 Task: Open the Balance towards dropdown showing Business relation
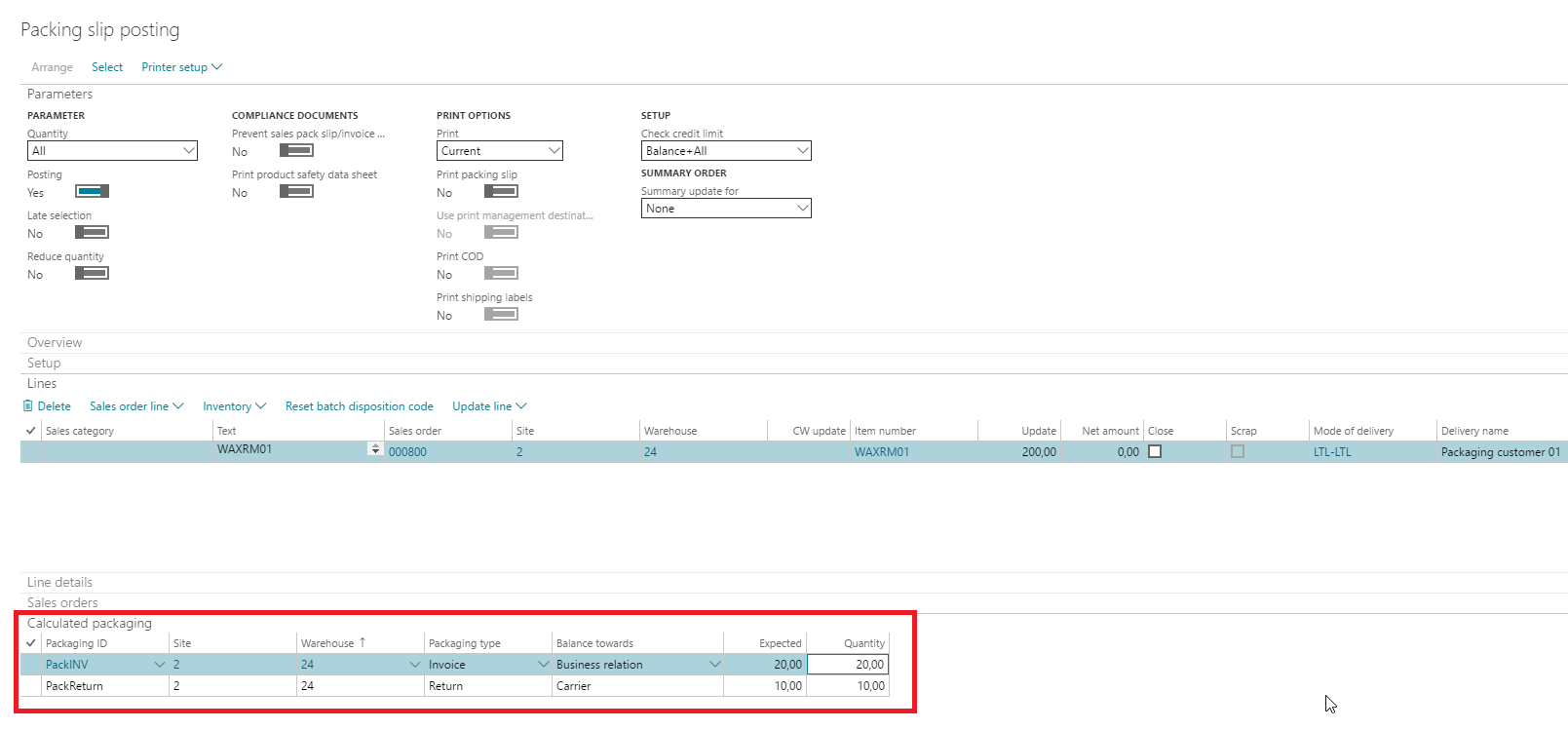coord(715,665)
